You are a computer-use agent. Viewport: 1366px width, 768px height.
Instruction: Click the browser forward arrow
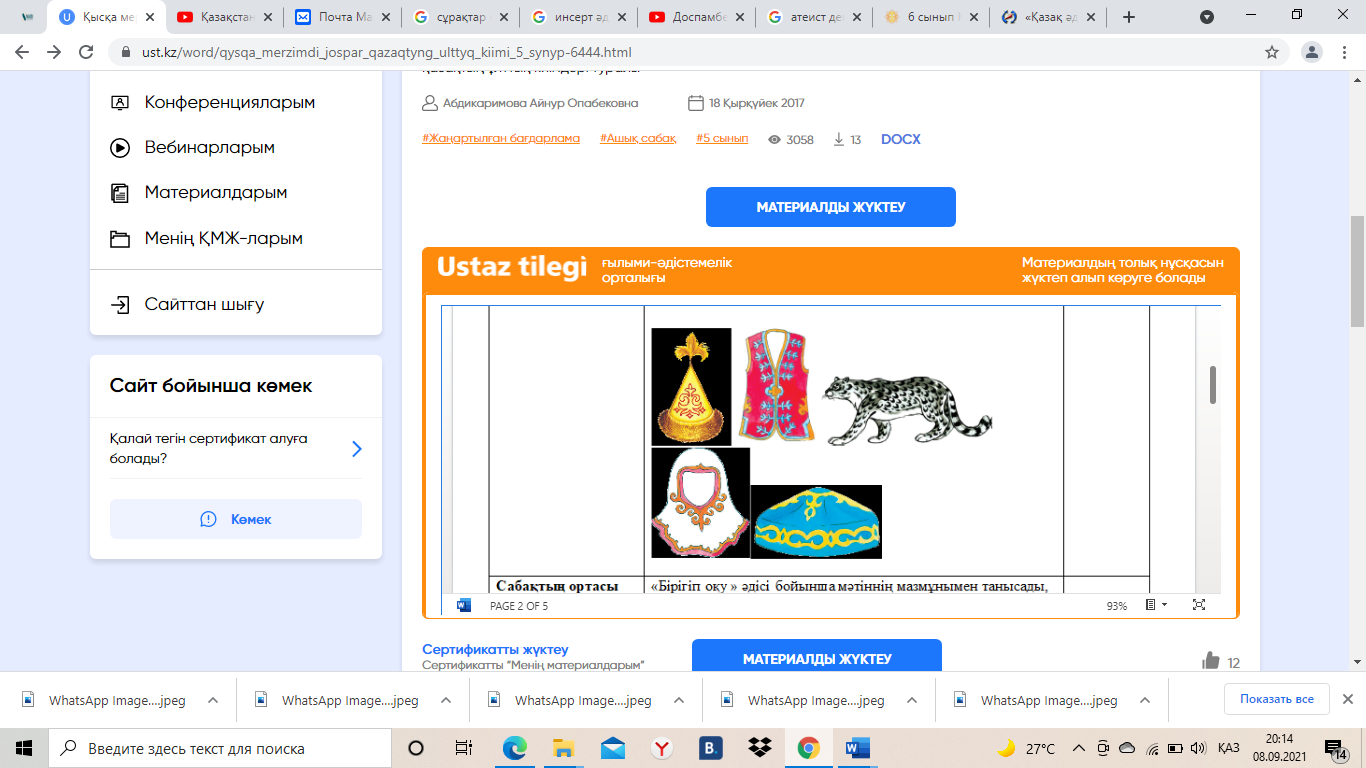pyautogui.click(x=54, y=52)
